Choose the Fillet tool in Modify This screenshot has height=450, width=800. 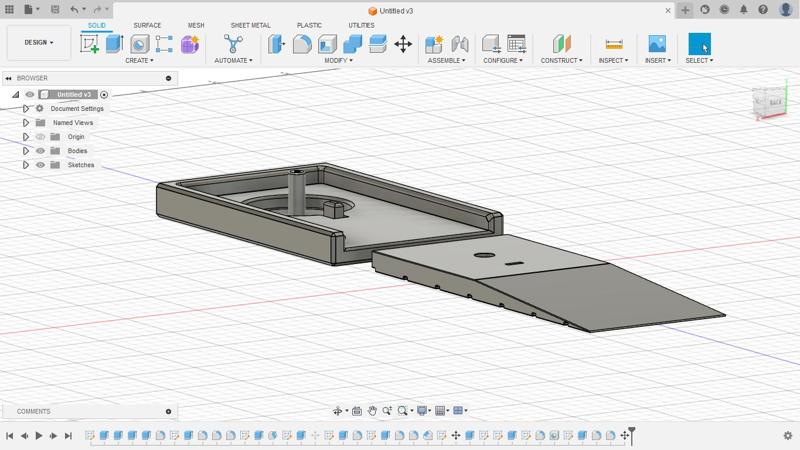302,44
